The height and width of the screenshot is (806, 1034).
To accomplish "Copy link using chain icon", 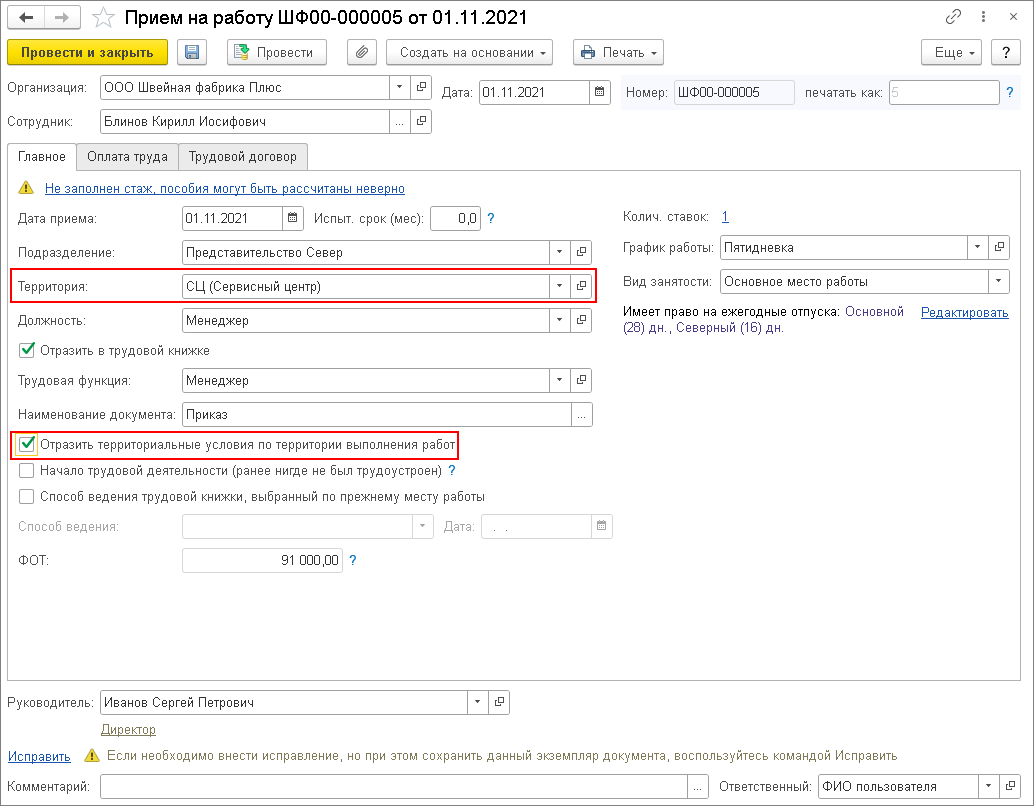I will tap(953, 18).
